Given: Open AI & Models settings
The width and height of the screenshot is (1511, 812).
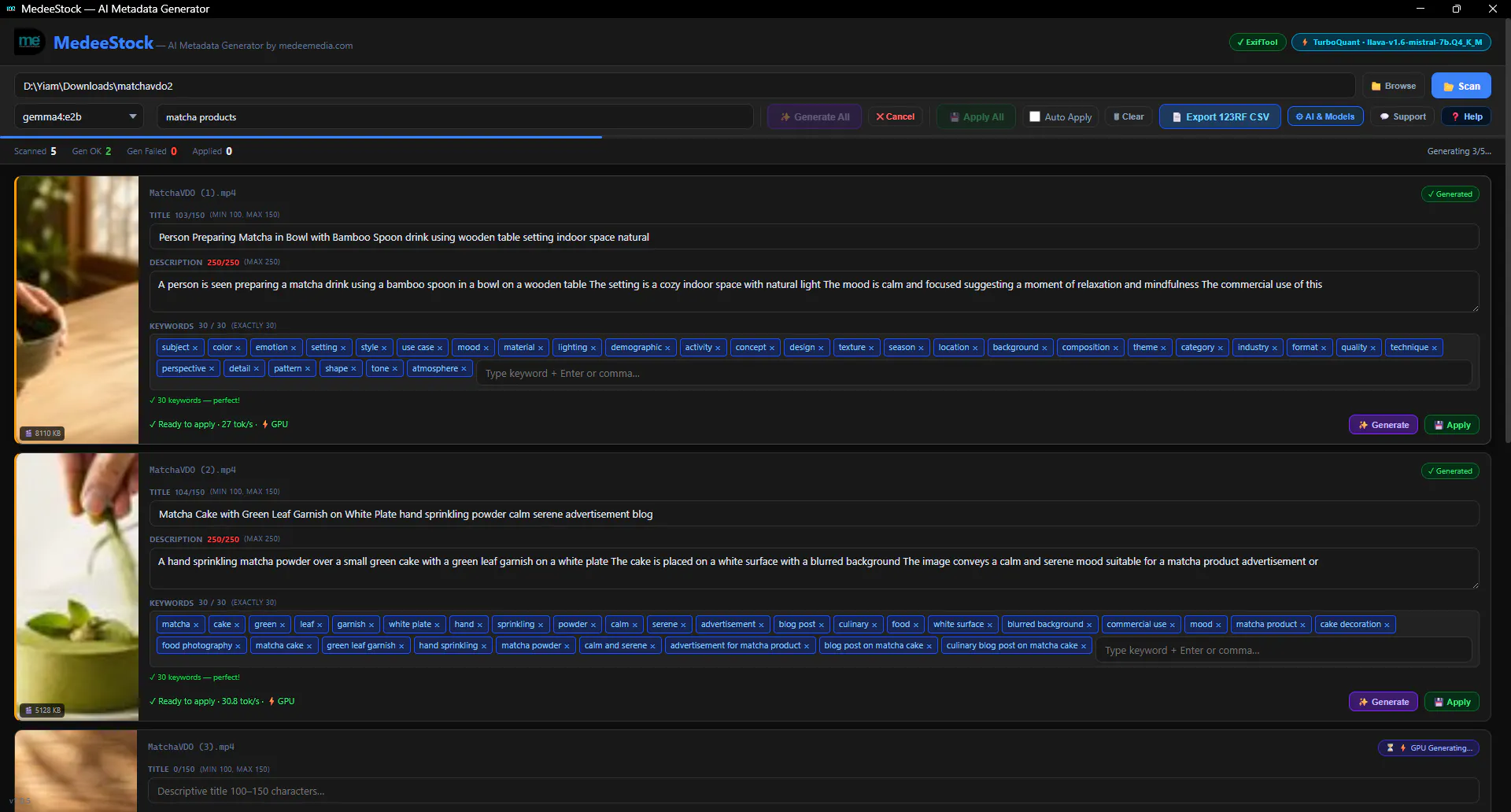Looking at the screenshot, I should (x=1325, y=116).
